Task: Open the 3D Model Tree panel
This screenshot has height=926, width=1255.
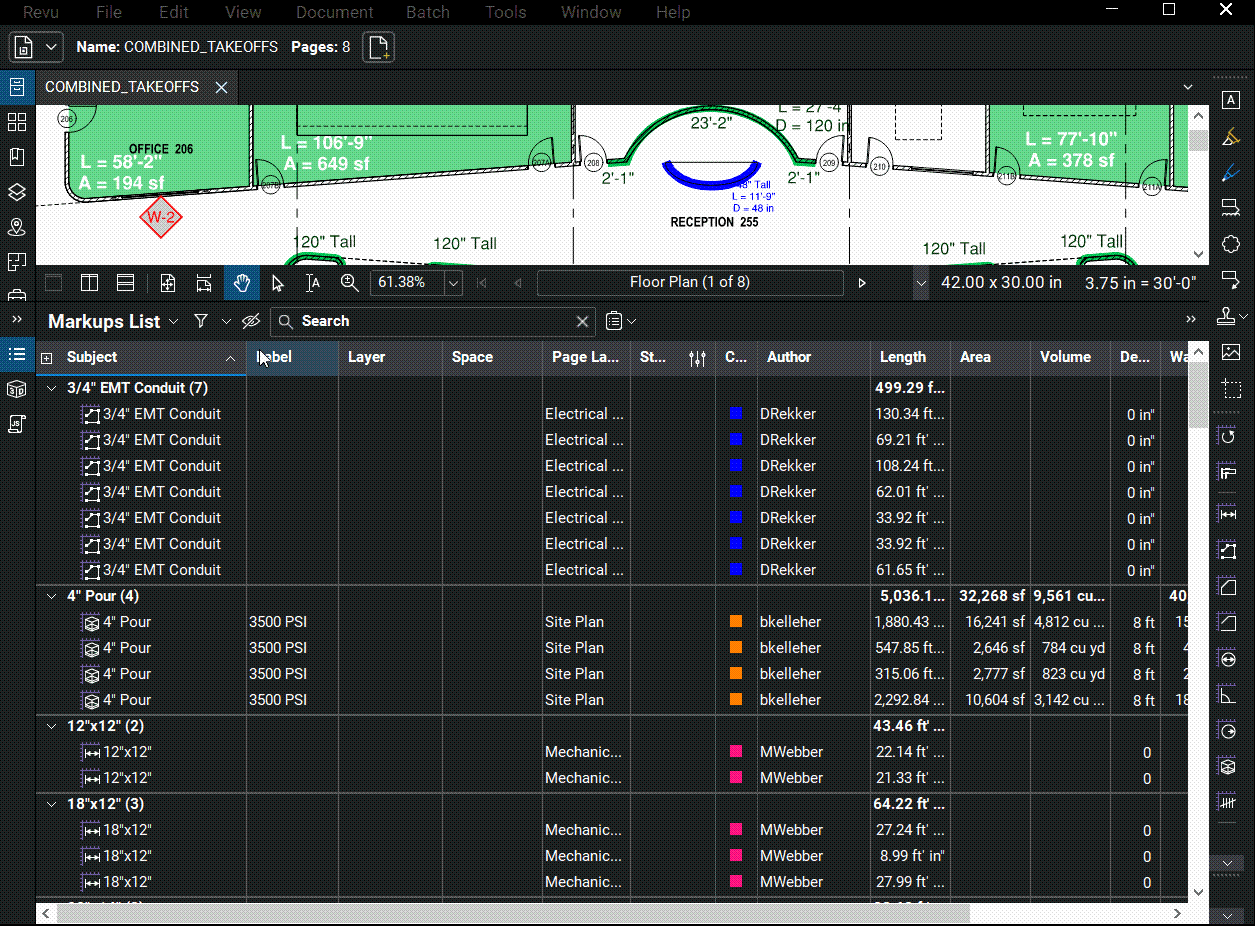Action: tap(16, 389)
